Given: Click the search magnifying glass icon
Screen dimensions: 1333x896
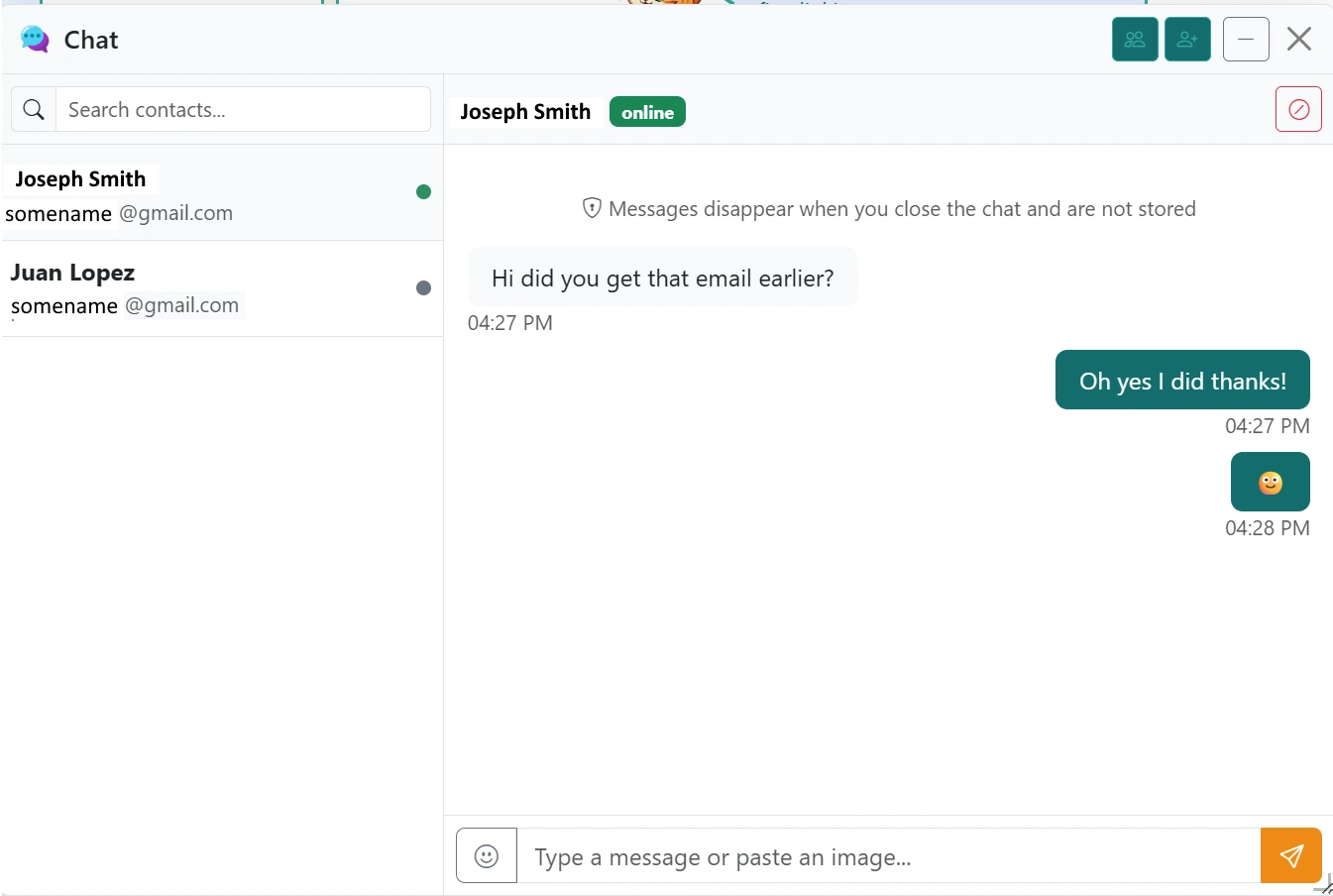Looking at the screenshot, I should [x=33, y=109].
